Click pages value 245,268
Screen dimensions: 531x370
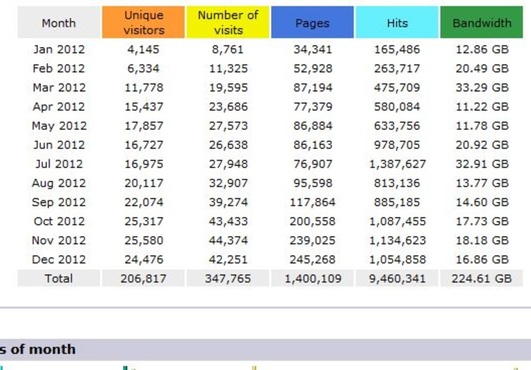312,260
